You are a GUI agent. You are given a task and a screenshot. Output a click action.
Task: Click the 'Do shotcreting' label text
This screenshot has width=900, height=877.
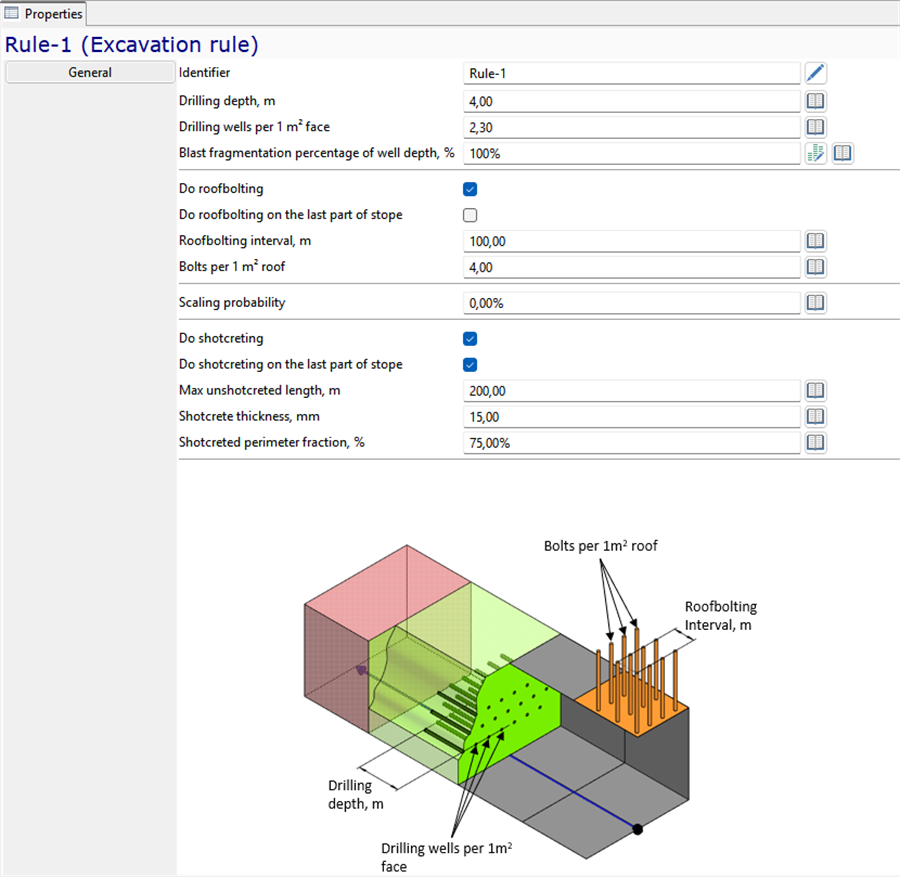(x=221, y=338)
